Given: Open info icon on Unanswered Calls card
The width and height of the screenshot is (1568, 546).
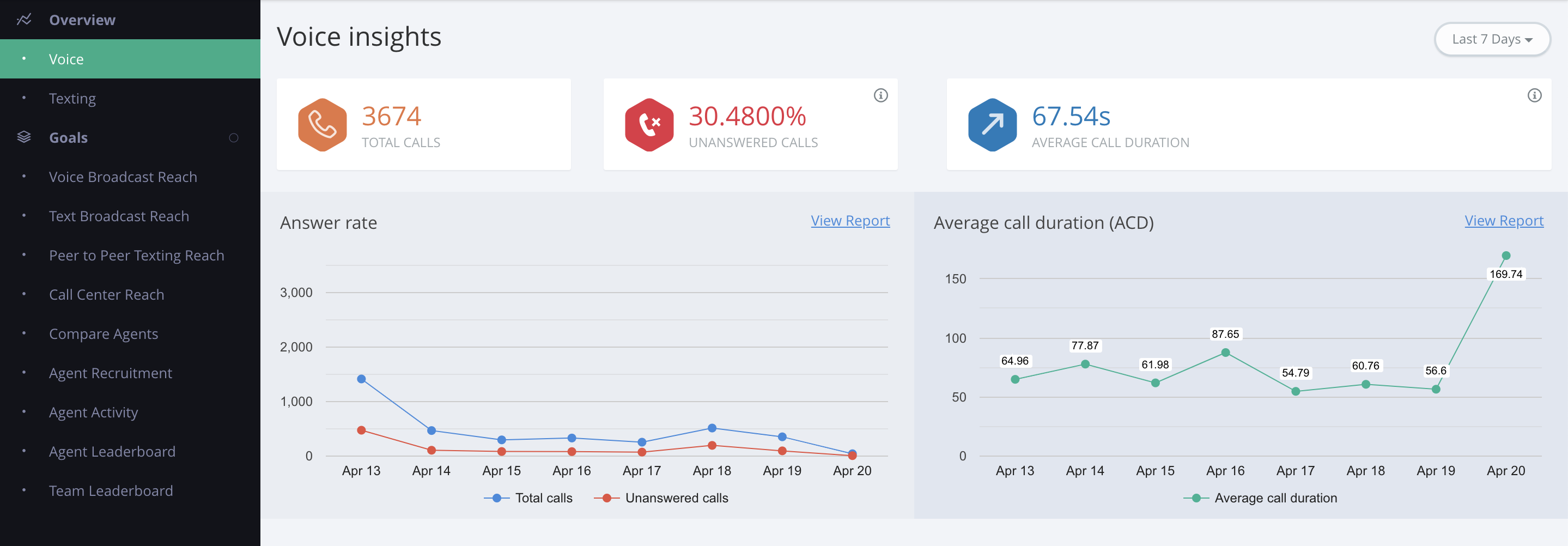Looking at the screenshot, I should (x=881, y=95).
